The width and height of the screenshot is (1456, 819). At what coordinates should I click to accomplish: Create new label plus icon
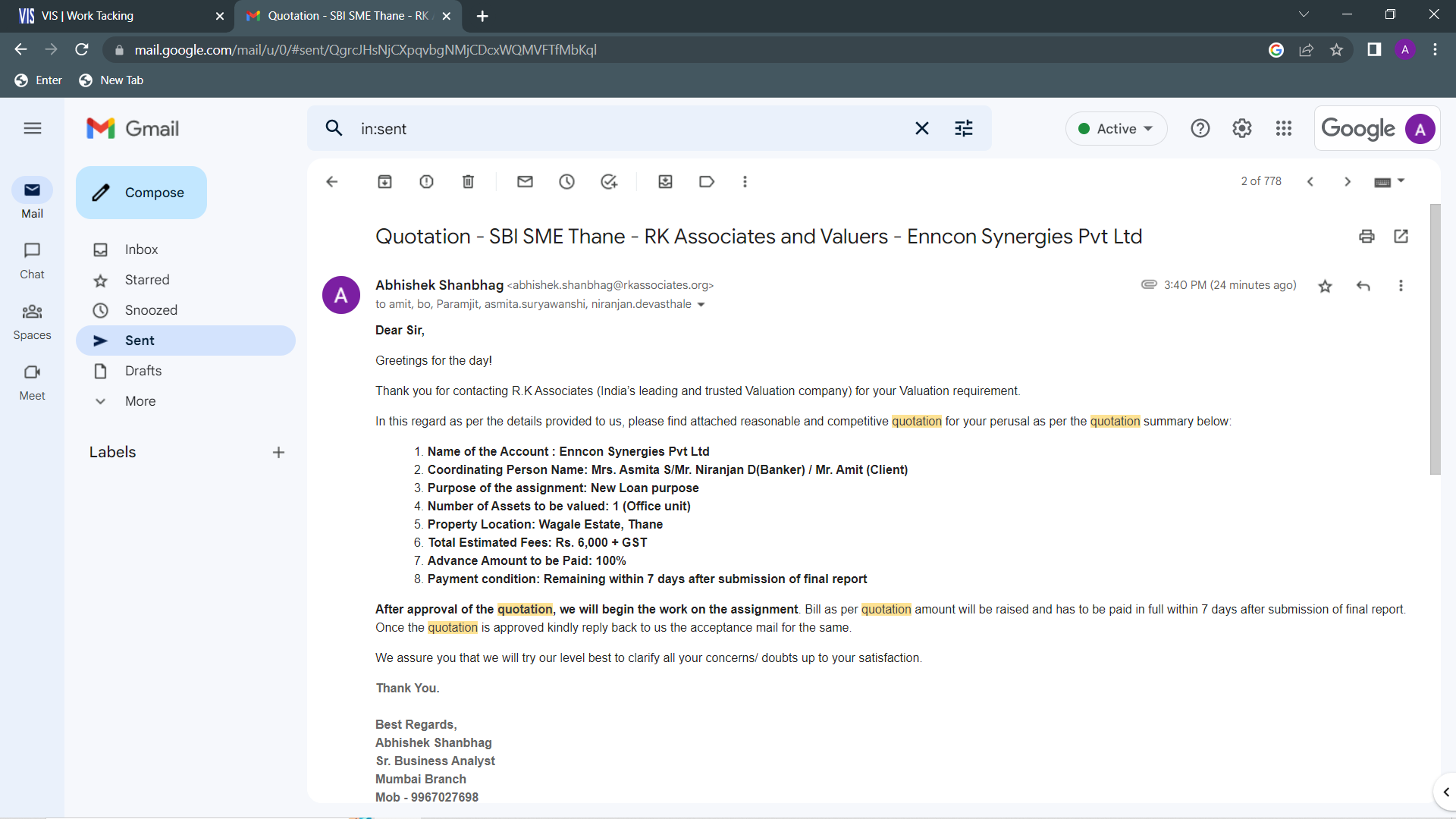point(278,453)
